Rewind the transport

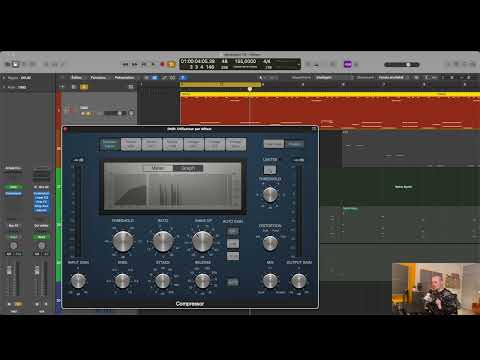tap(126, 64)
